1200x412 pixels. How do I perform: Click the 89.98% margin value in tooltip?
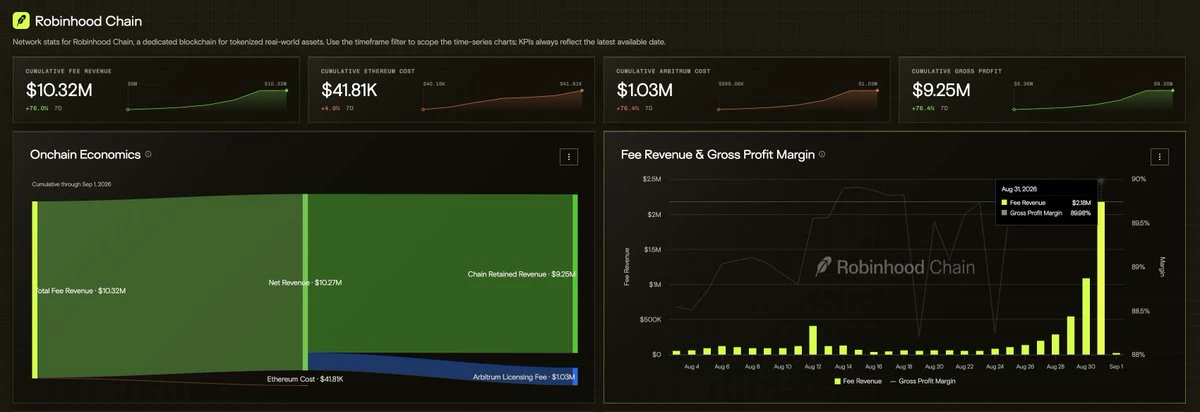tap(1079, 214)
